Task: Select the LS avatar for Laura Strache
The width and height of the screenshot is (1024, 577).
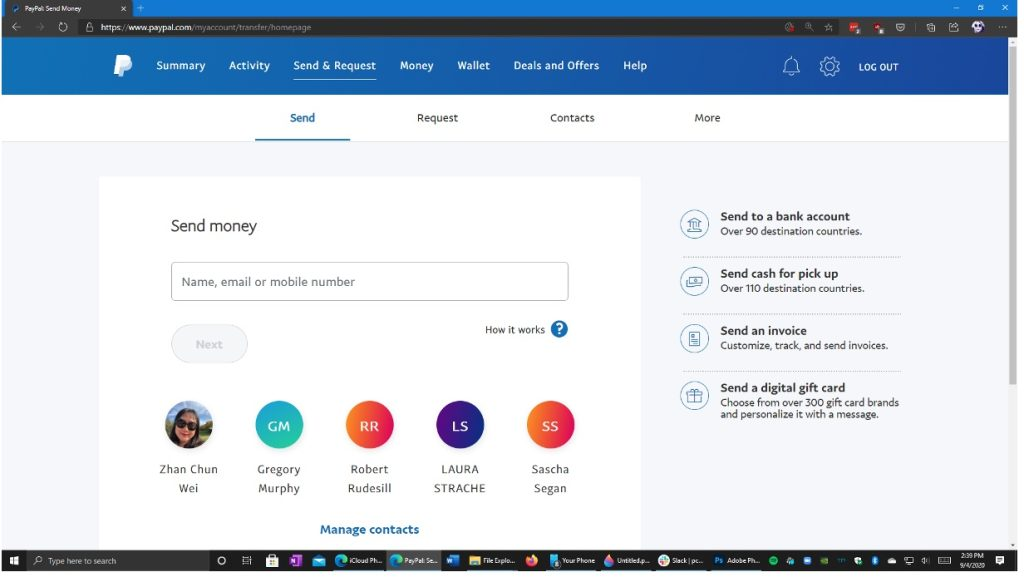Action: 460,425
